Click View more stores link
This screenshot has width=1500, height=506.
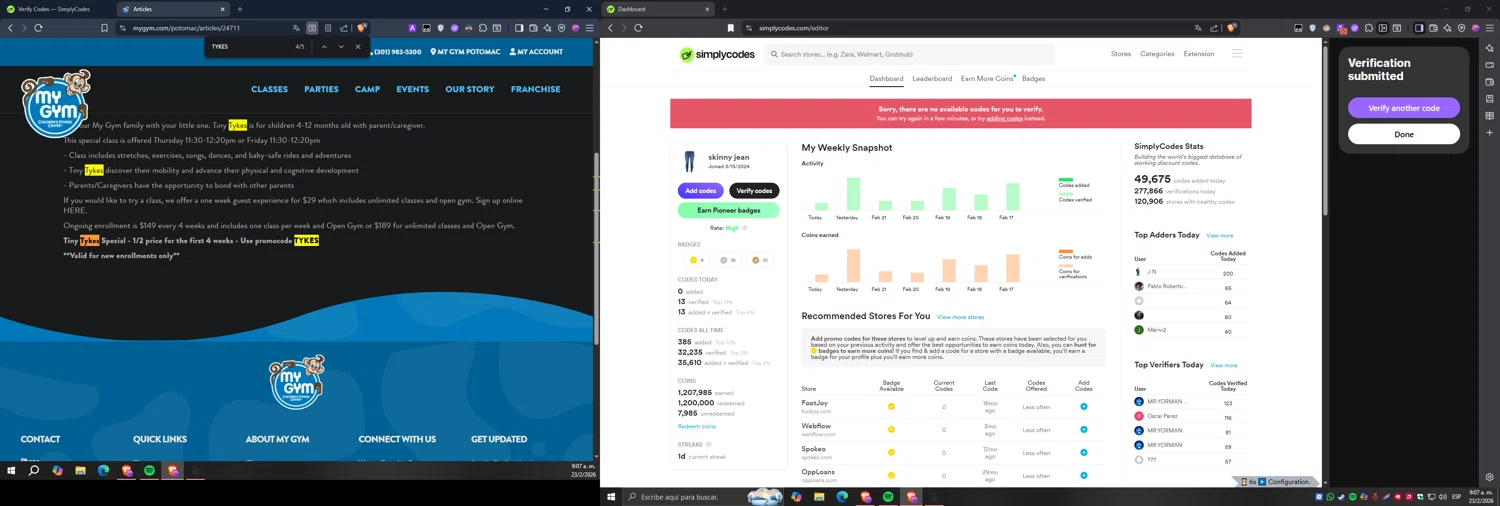(961, 317)
